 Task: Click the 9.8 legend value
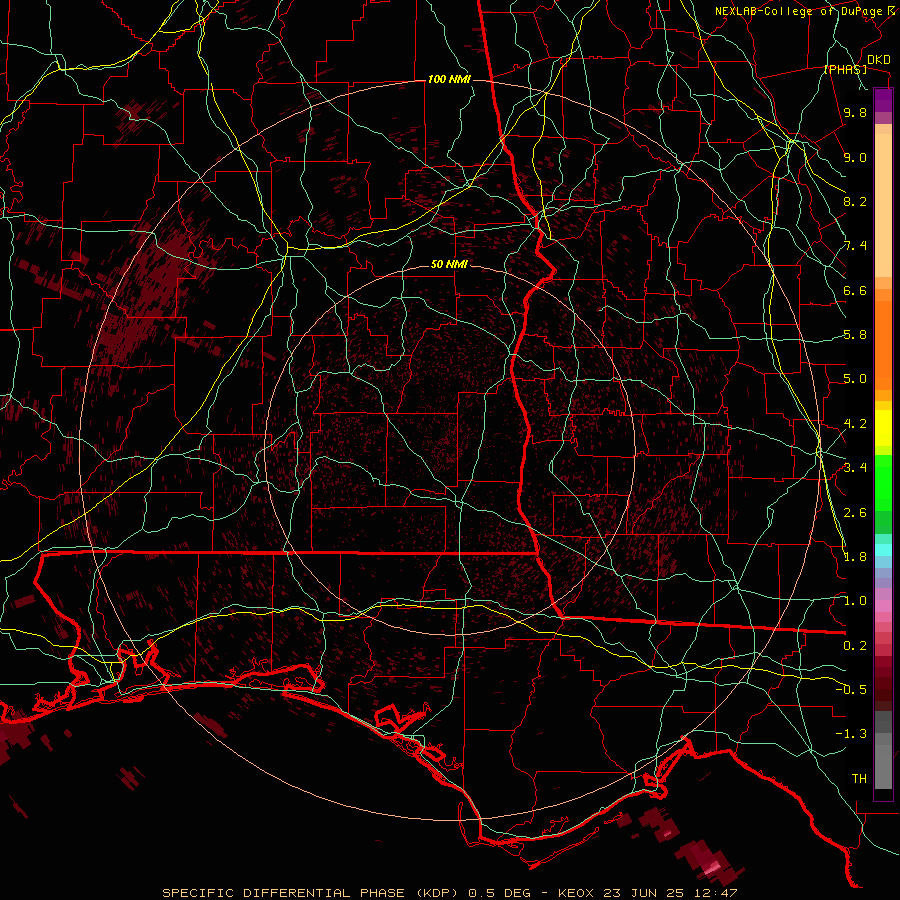click(x=855, y=112)
